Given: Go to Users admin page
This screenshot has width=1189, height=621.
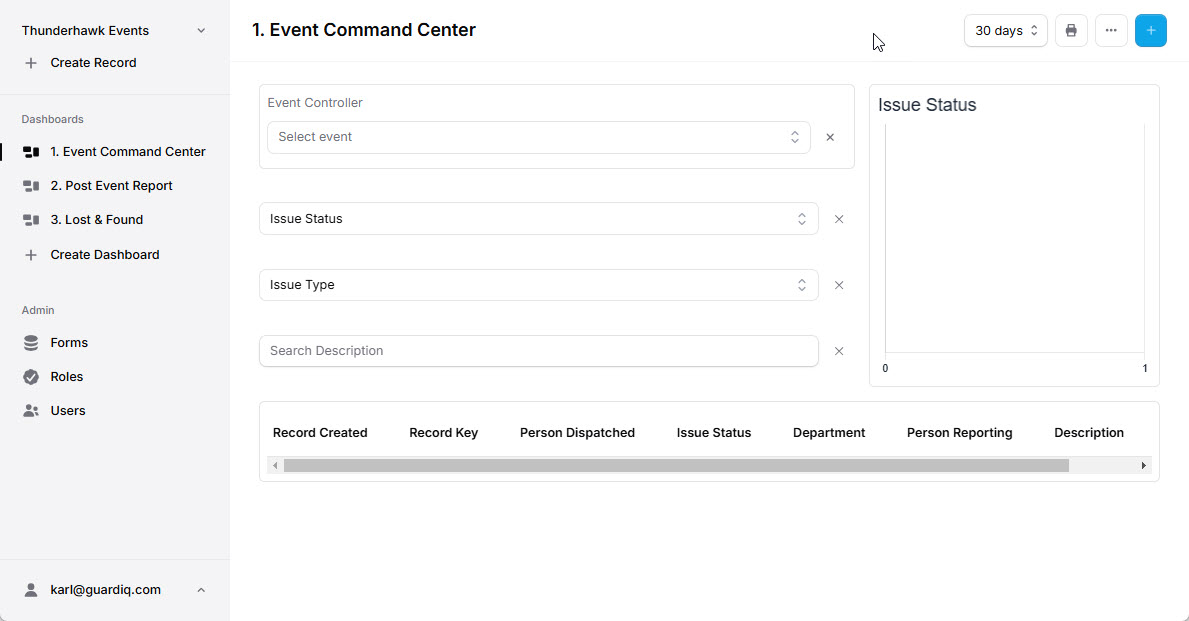Looking at the screenshot, I should 67,411.
